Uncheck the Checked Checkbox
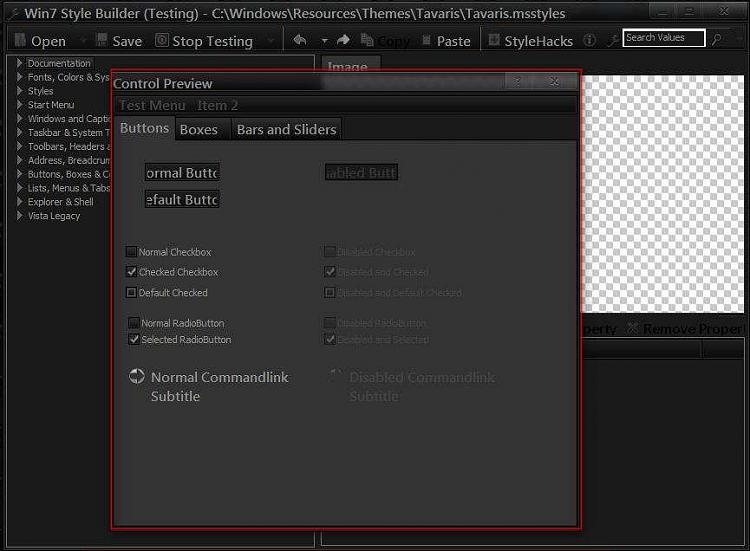 [131, 272]
